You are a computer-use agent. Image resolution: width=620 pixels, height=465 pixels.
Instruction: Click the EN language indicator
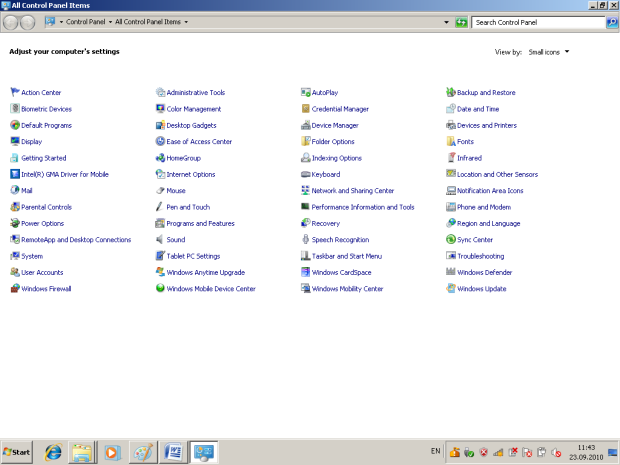coord(435,451)
